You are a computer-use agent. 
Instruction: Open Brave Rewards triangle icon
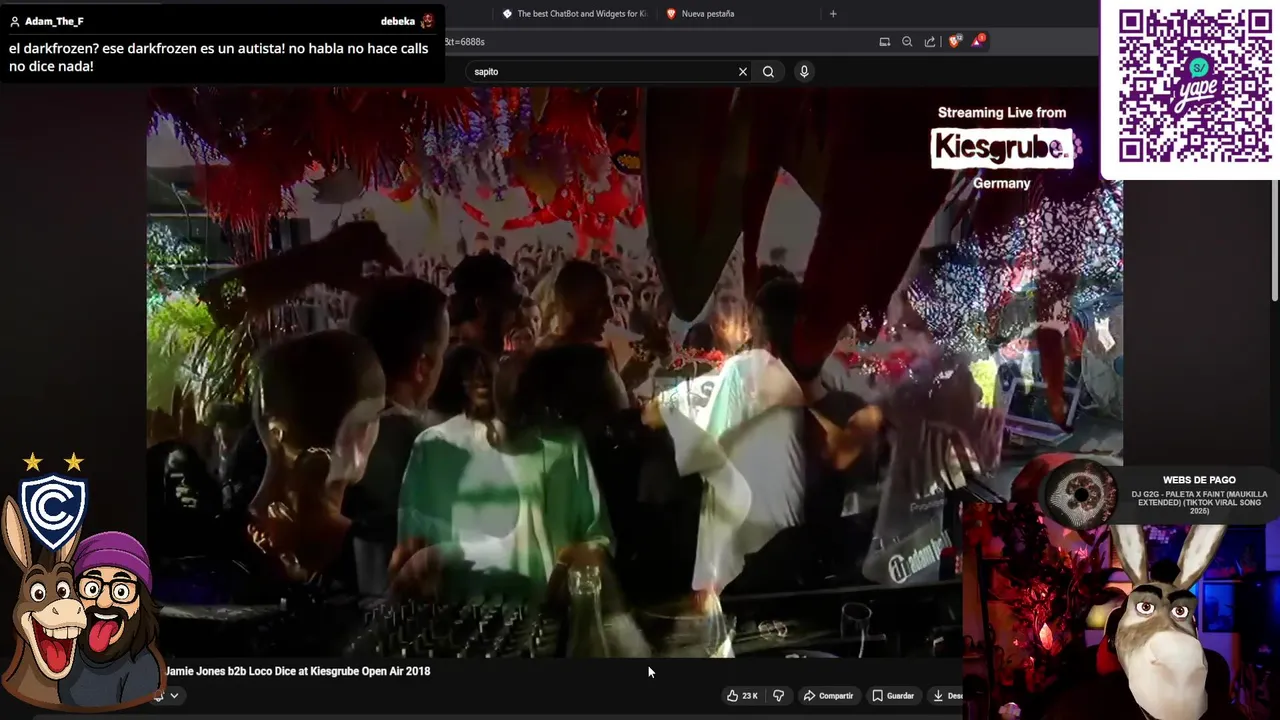pos(977,41)
